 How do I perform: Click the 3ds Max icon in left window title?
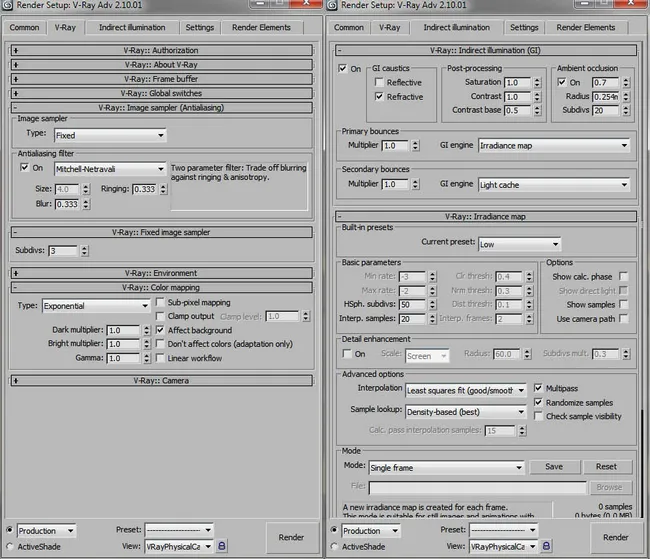tap(7, 5)
